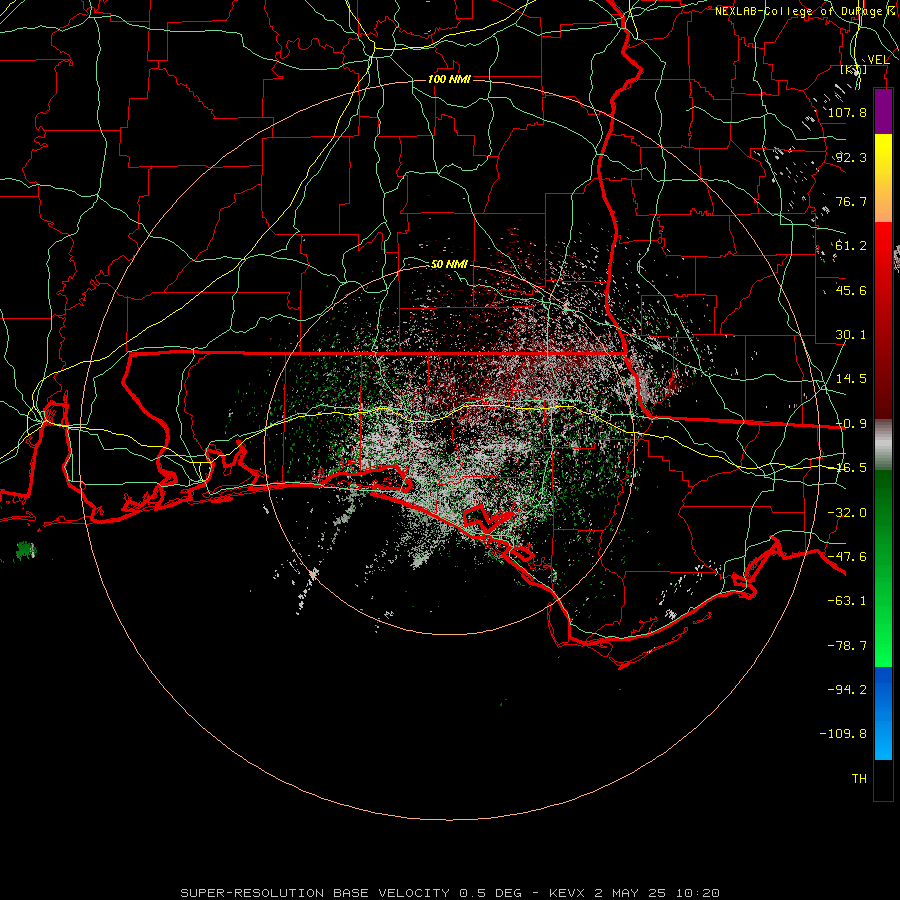Screen dimensions: 900x900
Task: Click the -109.8 velocity scale value
Action: [843, 734]
